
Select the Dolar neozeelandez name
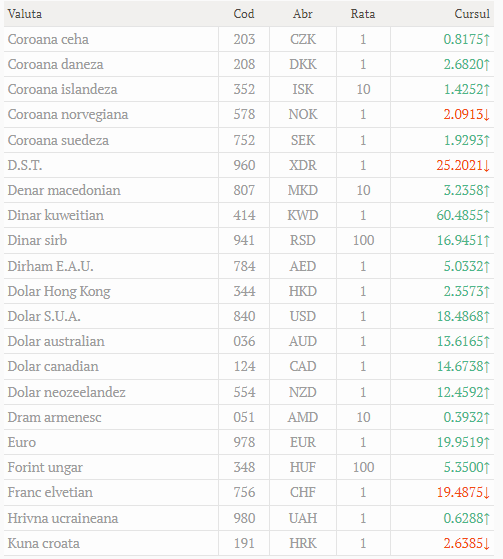[66, 392]
